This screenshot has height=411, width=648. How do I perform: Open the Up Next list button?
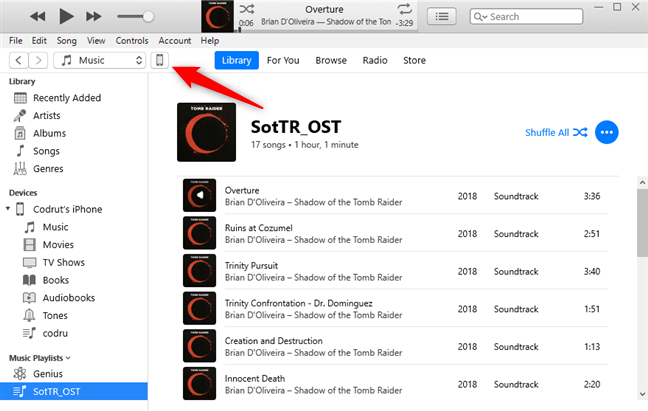[441, 17]
